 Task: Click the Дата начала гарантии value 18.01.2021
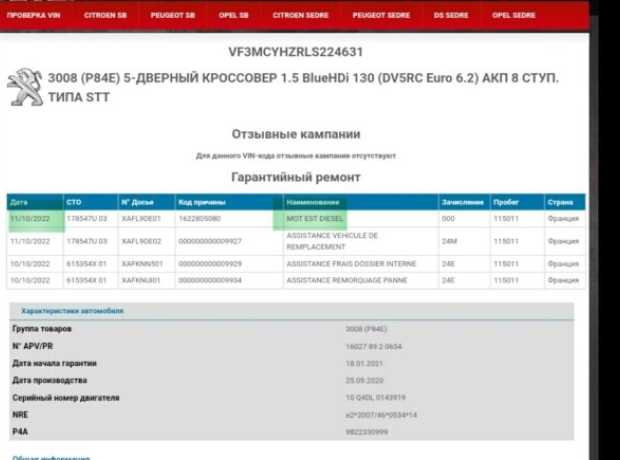tap(364, 363)
